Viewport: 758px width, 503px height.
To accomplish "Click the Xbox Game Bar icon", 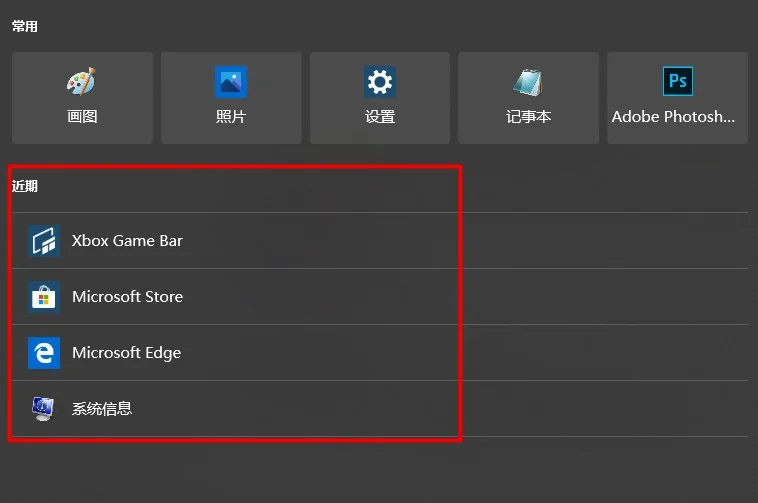I will 44,241.
